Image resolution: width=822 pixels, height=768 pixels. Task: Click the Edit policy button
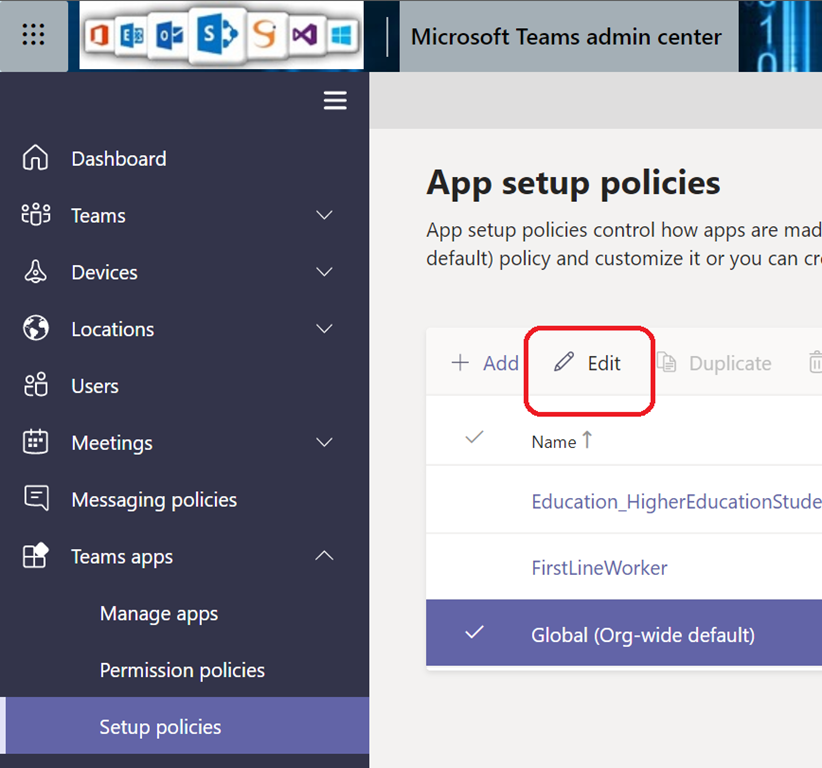(589, 363)
